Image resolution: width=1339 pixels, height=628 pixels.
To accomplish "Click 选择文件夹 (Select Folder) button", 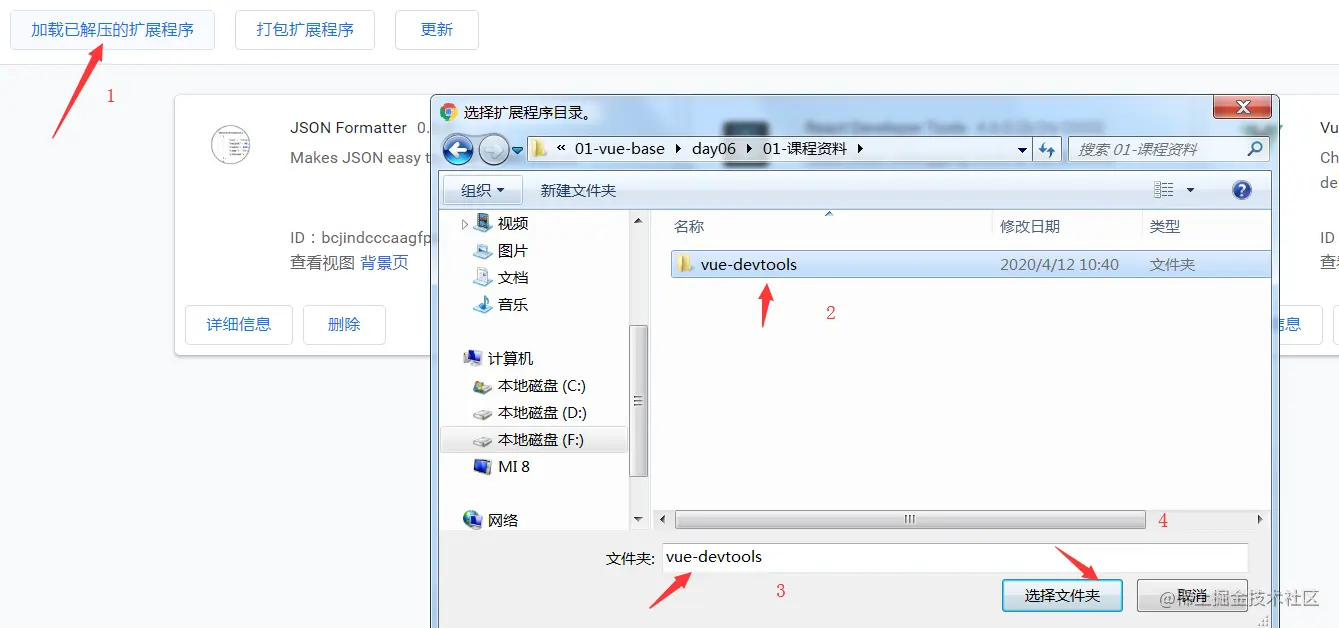I will (1062, 595).
